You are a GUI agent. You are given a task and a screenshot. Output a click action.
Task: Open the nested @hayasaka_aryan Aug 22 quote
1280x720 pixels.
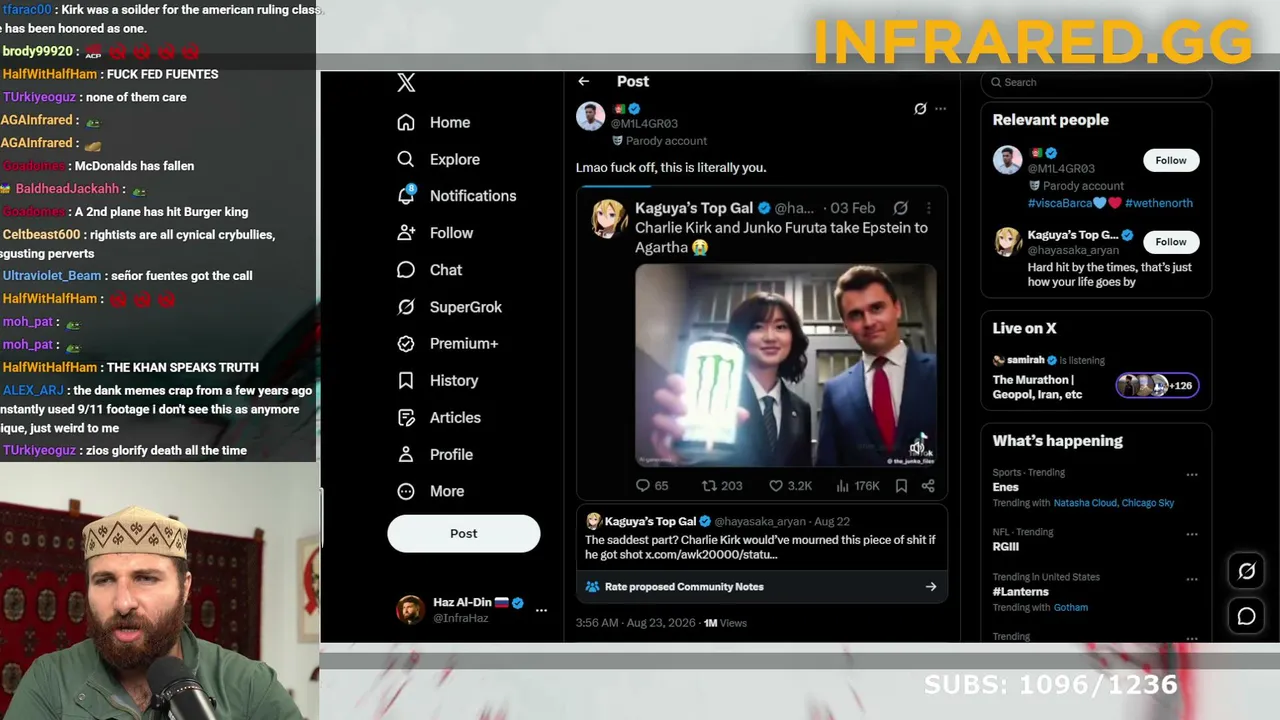[761, 537]
